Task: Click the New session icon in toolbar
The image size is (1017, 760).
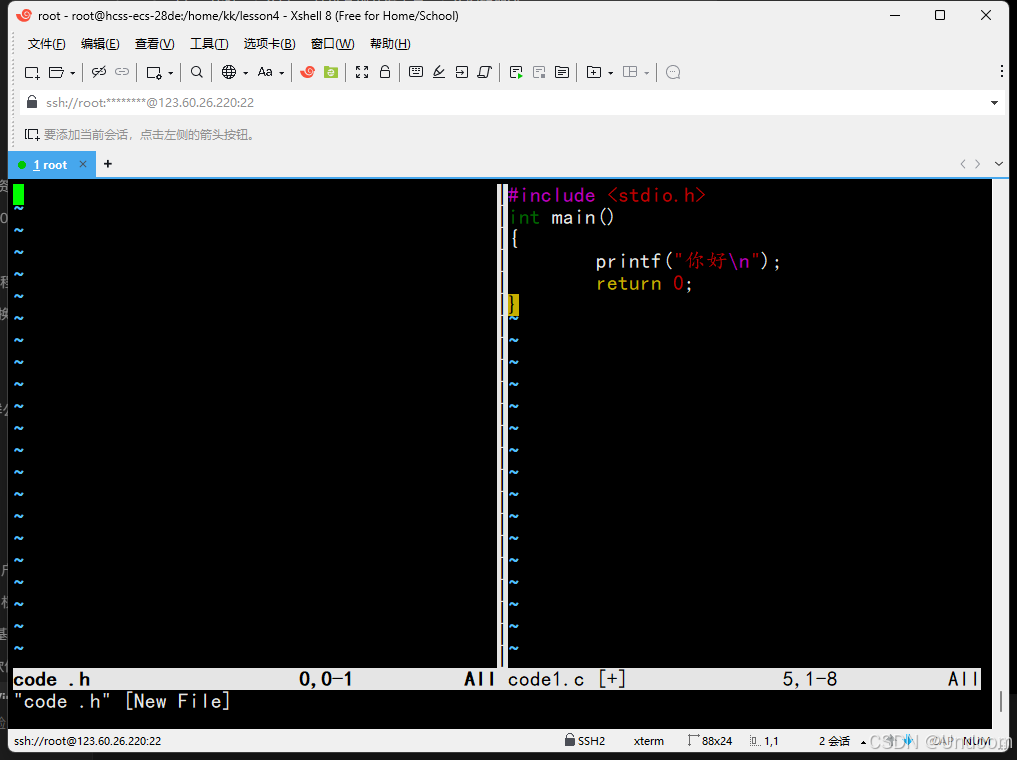Action: click(32, 72)
